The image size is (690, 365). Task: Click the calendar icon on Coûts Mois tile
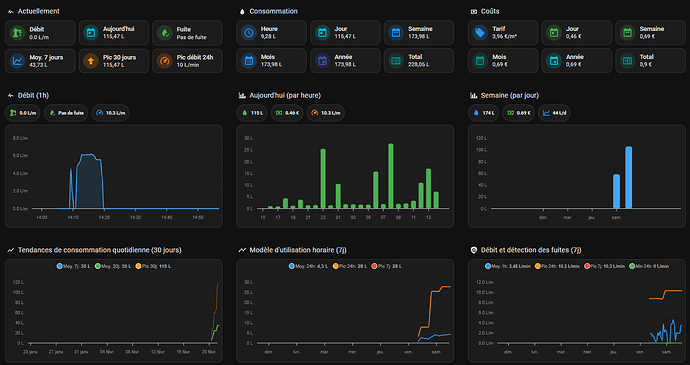(480, 61)
